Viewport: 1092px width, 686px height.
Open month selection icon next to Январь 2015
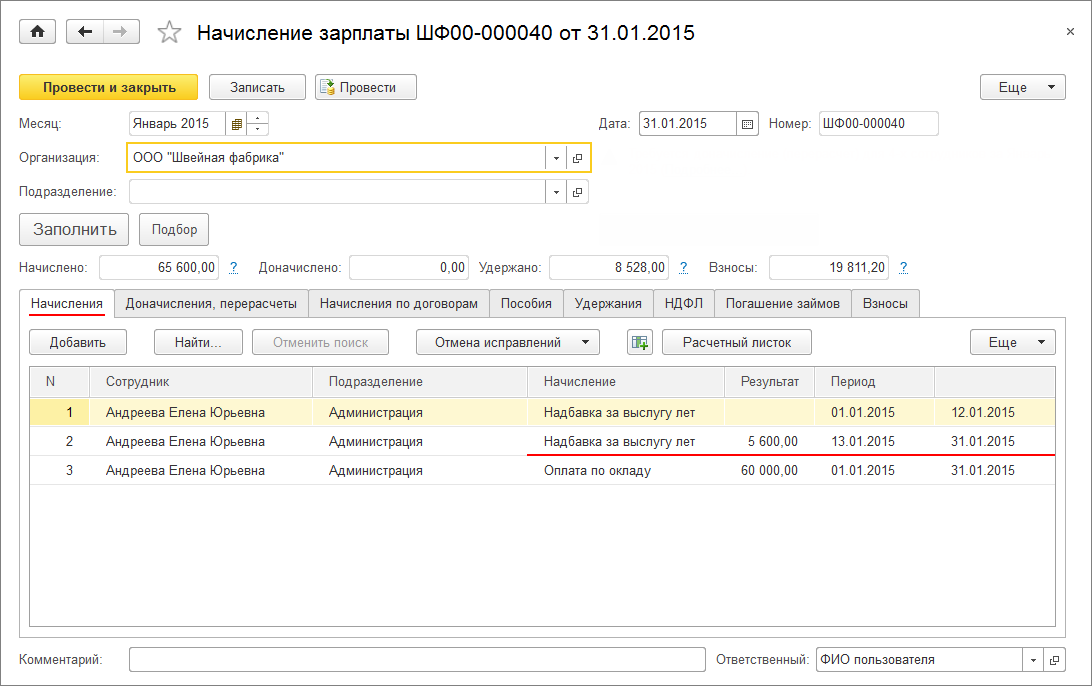[x=237, y=124]
